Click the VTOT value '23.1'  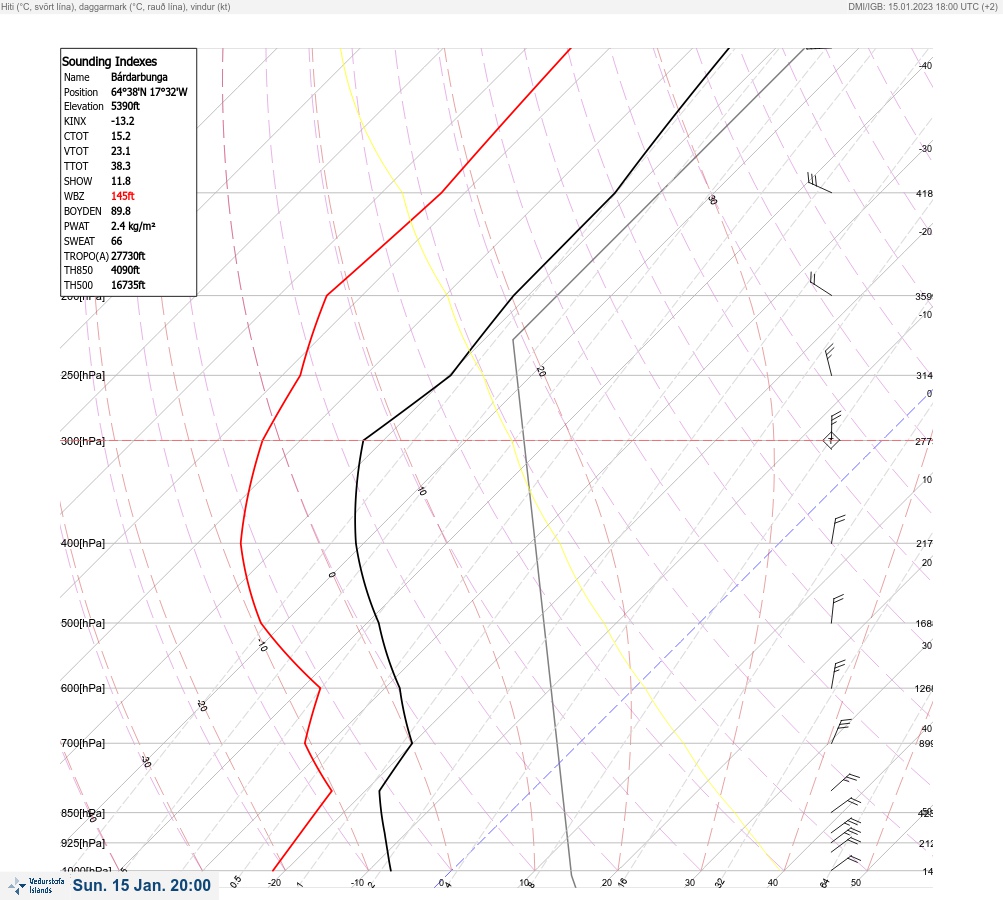pyautogui.click(x=121, y=151)
